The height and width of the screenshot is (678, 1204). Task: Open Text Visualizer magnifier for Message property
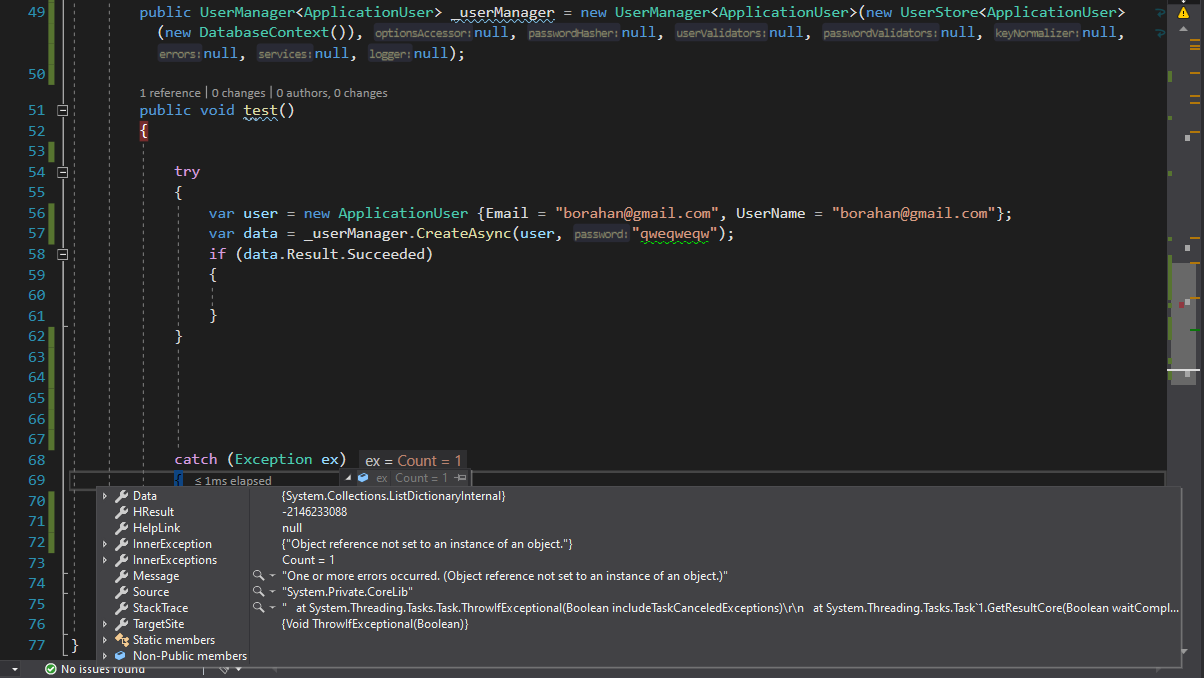pyautogui.click(x=258, y=576)
